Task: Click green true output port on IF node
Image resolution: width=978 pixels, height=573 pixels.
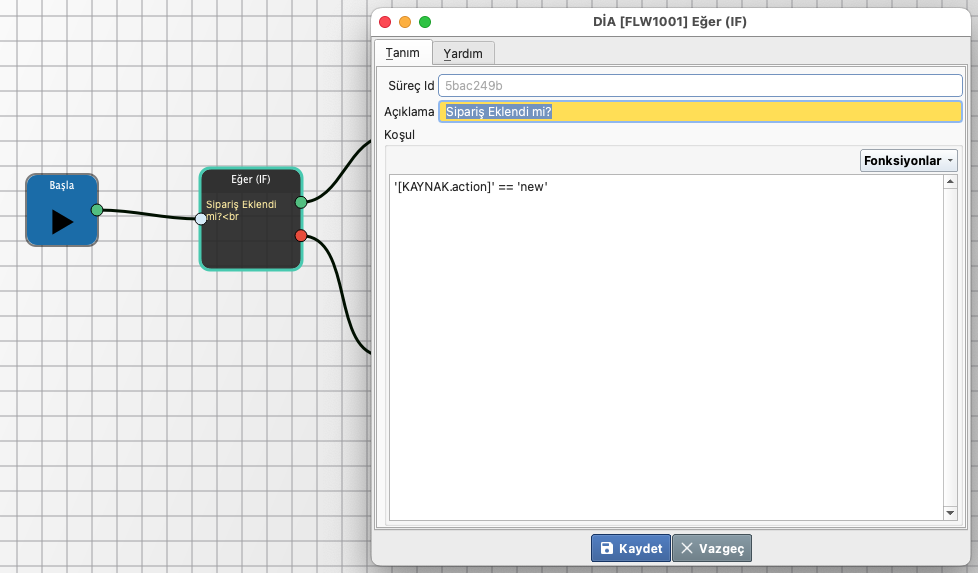Action: point(301,203)
